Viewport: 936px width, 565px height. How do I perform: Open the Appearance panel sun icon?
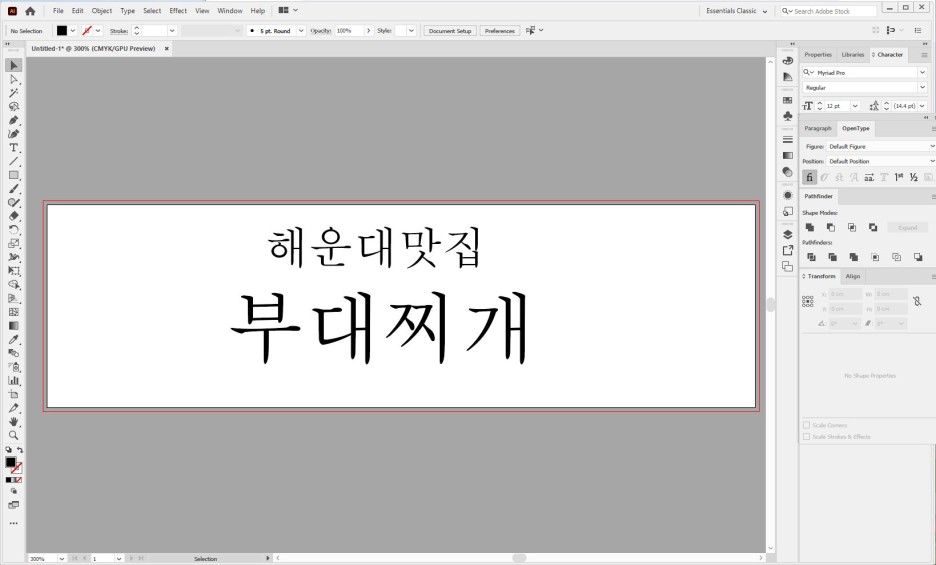pos(788,195)
